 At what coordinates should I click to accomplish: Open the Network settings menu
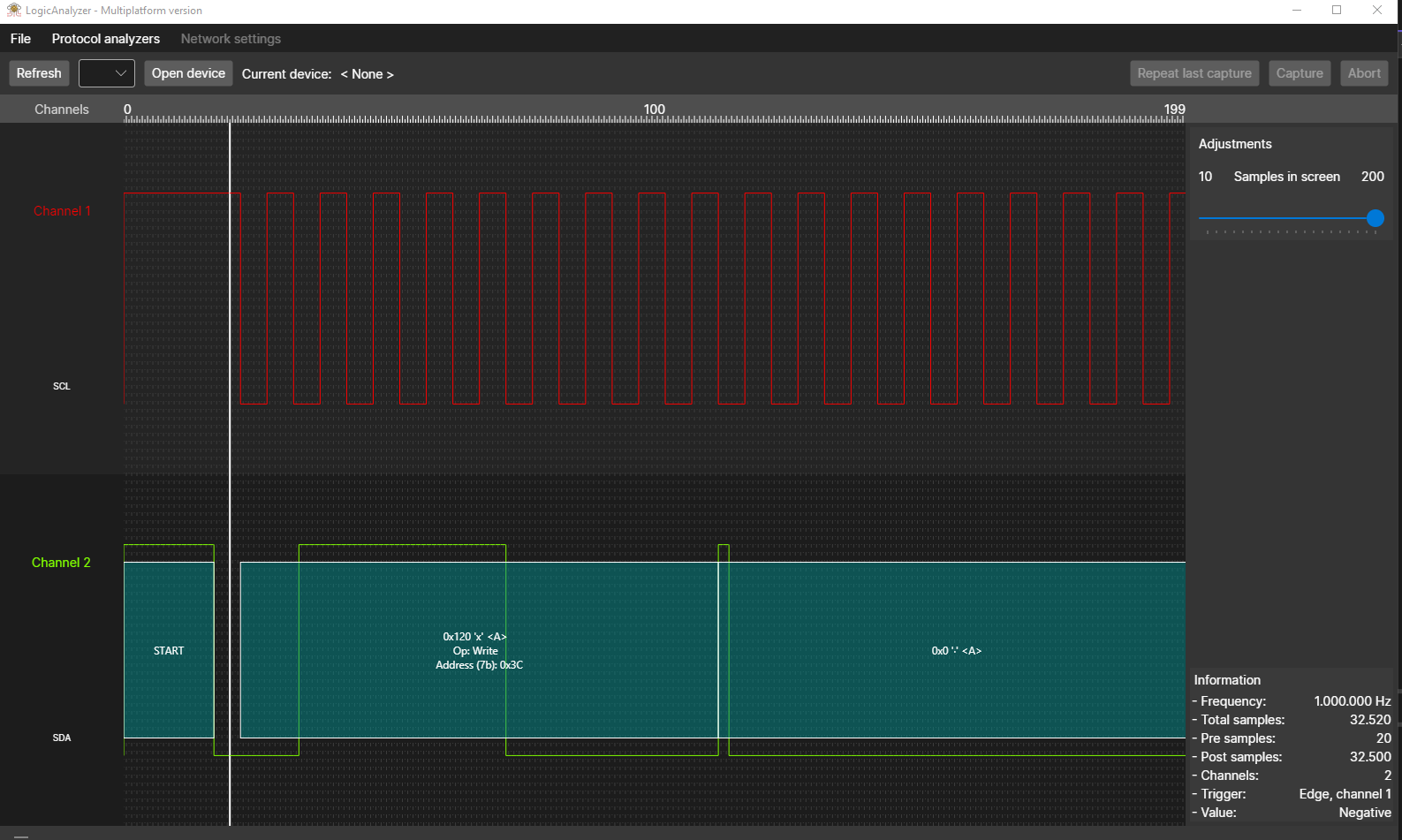point(231,39)
